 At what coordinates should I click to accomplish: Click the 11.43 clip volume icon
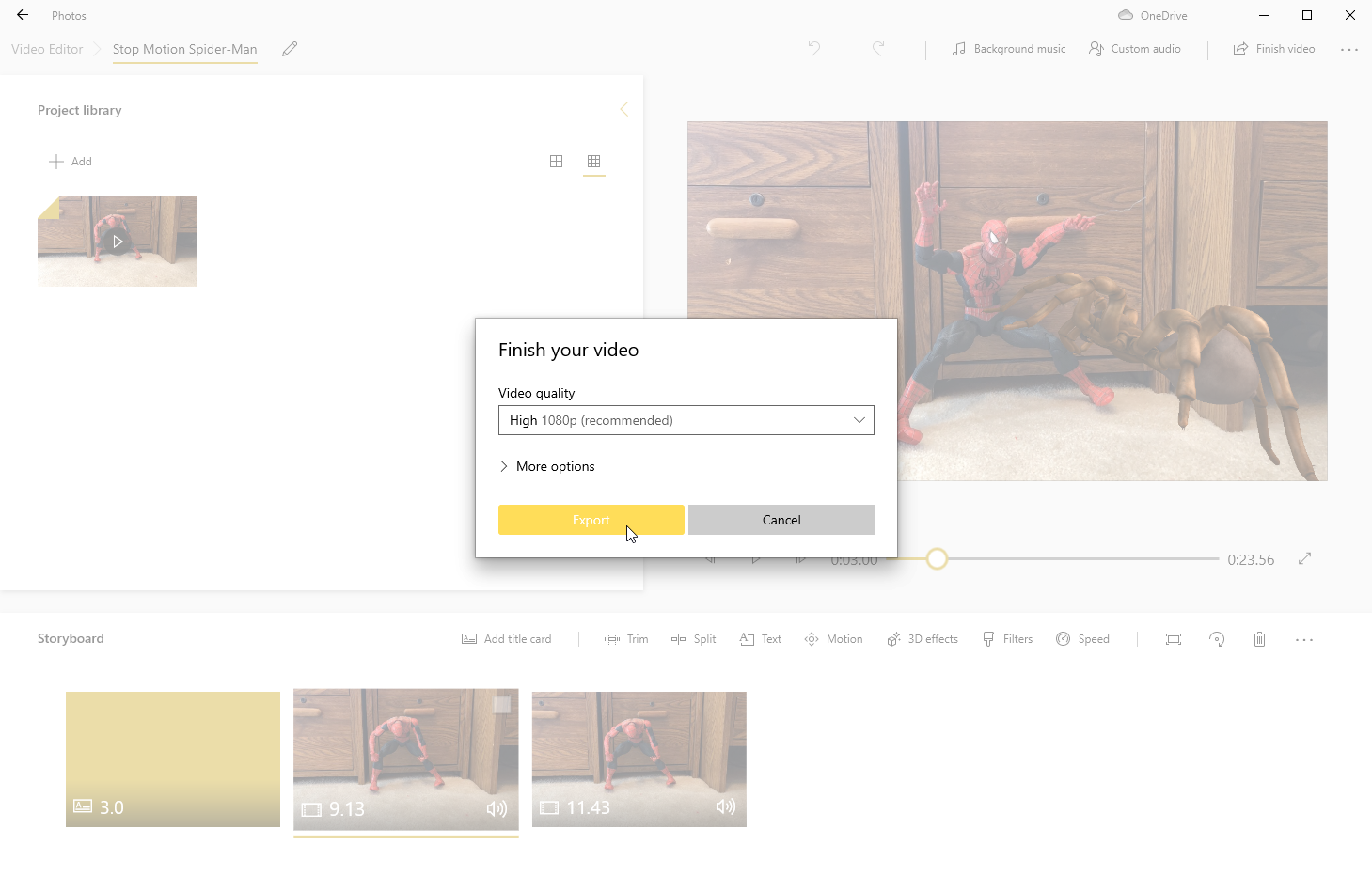tap(726, 806)
